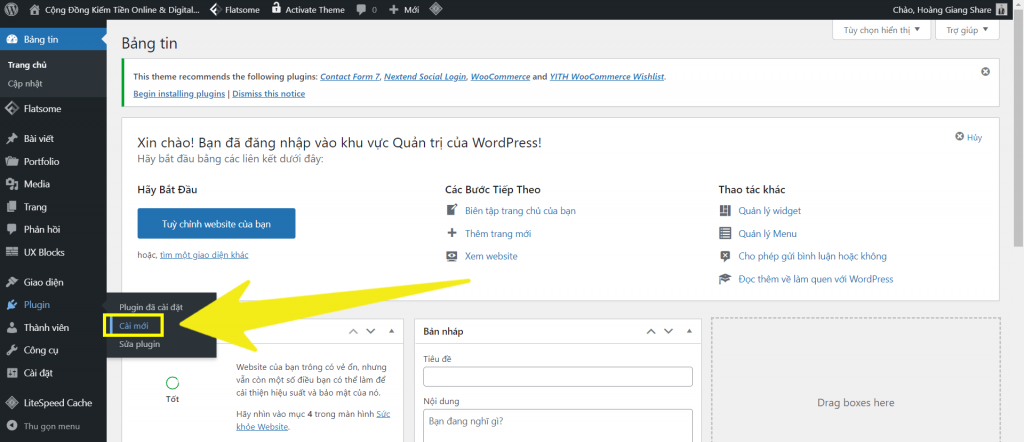Viewport: 1024px width, 442px height.
Task: Click the Activate Theme lock icon
Action: pos(276,9)
